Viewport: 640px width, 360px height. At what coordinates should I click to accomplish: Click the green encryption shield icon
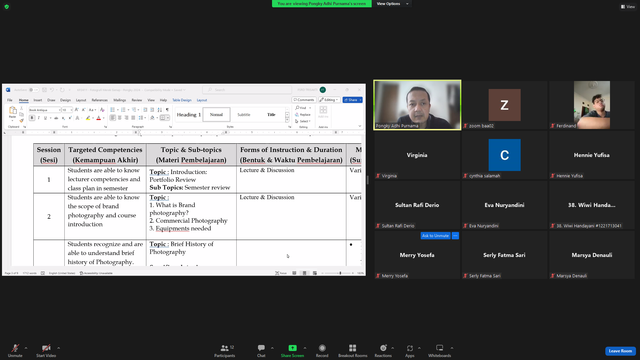click(7, 7)
